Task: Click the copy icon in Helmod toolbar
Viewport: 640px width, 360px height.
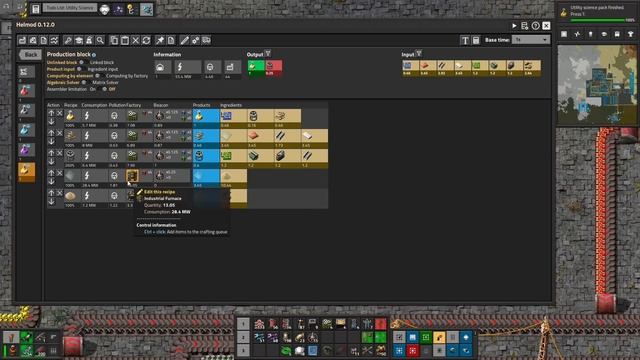Action: 114,40
